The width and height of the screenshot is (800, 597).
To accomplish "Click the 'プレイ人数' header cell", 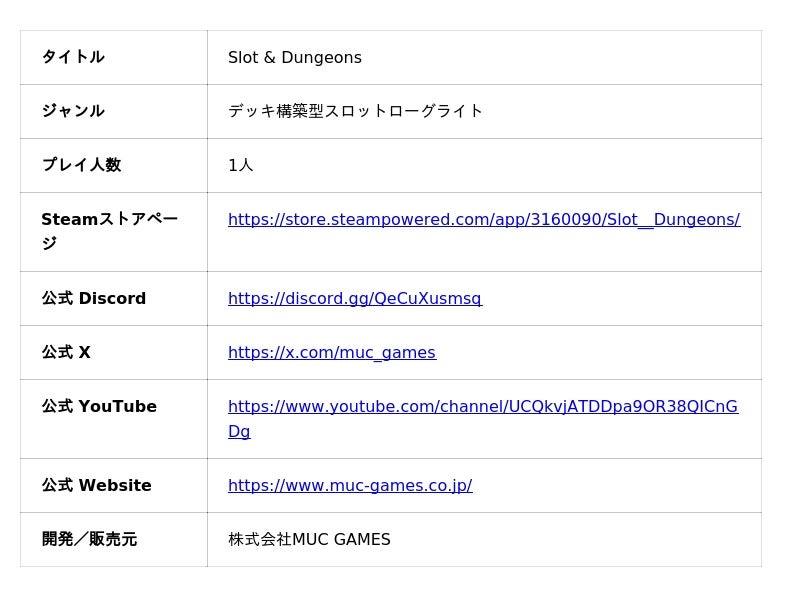I will pos(81,166).
